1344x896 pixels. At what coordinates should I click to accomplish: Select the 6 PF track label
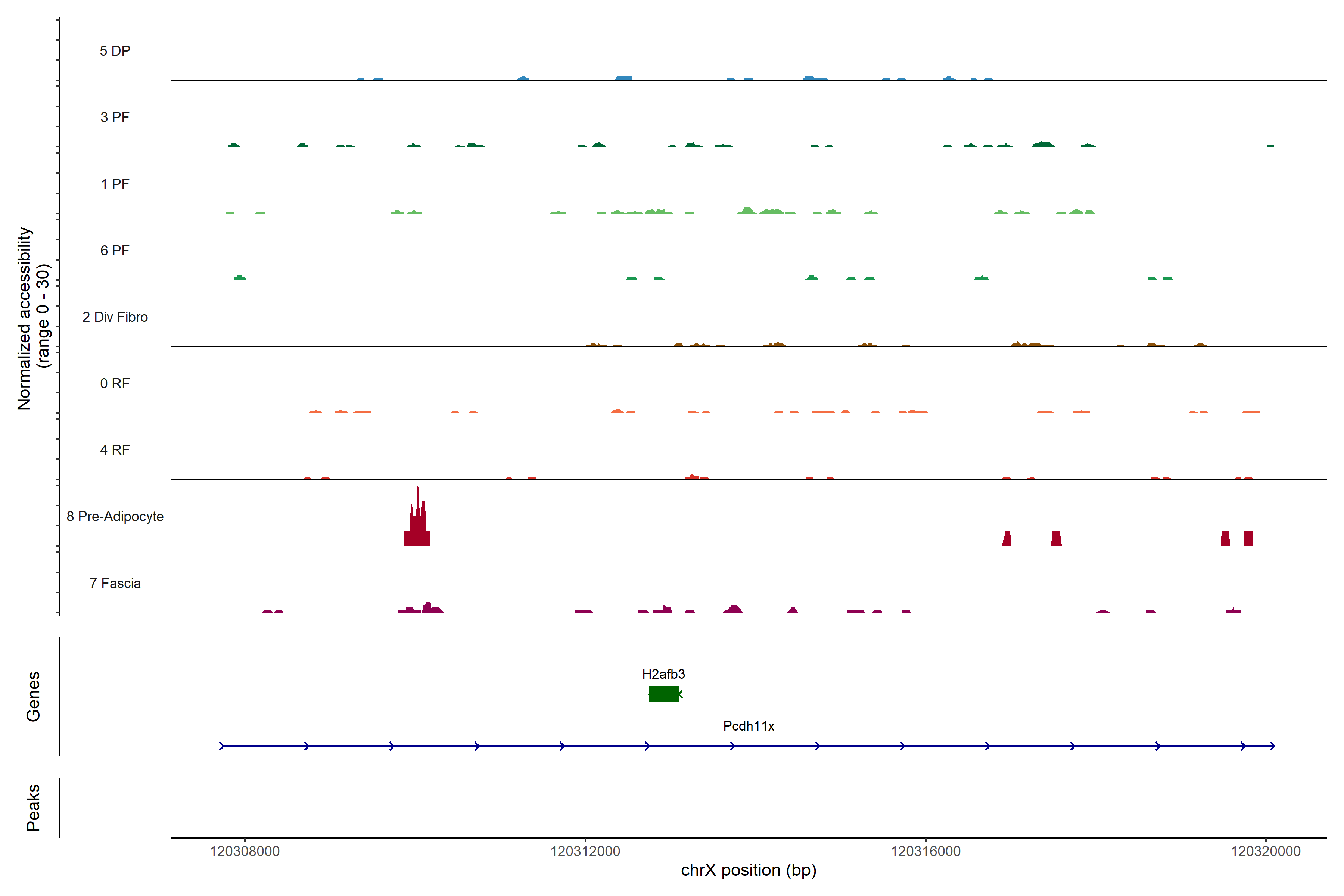[x=115, y=250]
